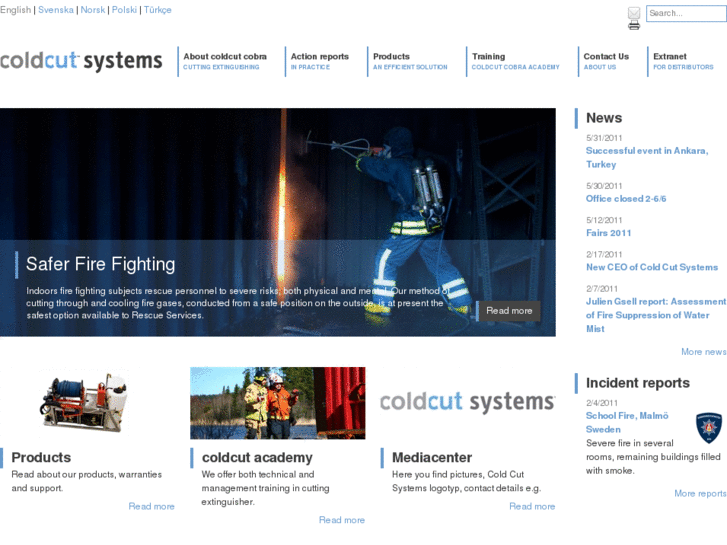Viewport: 727px width, 545px height.
Task: Click the Incident reports heading
Action: [x=638, y=383]
